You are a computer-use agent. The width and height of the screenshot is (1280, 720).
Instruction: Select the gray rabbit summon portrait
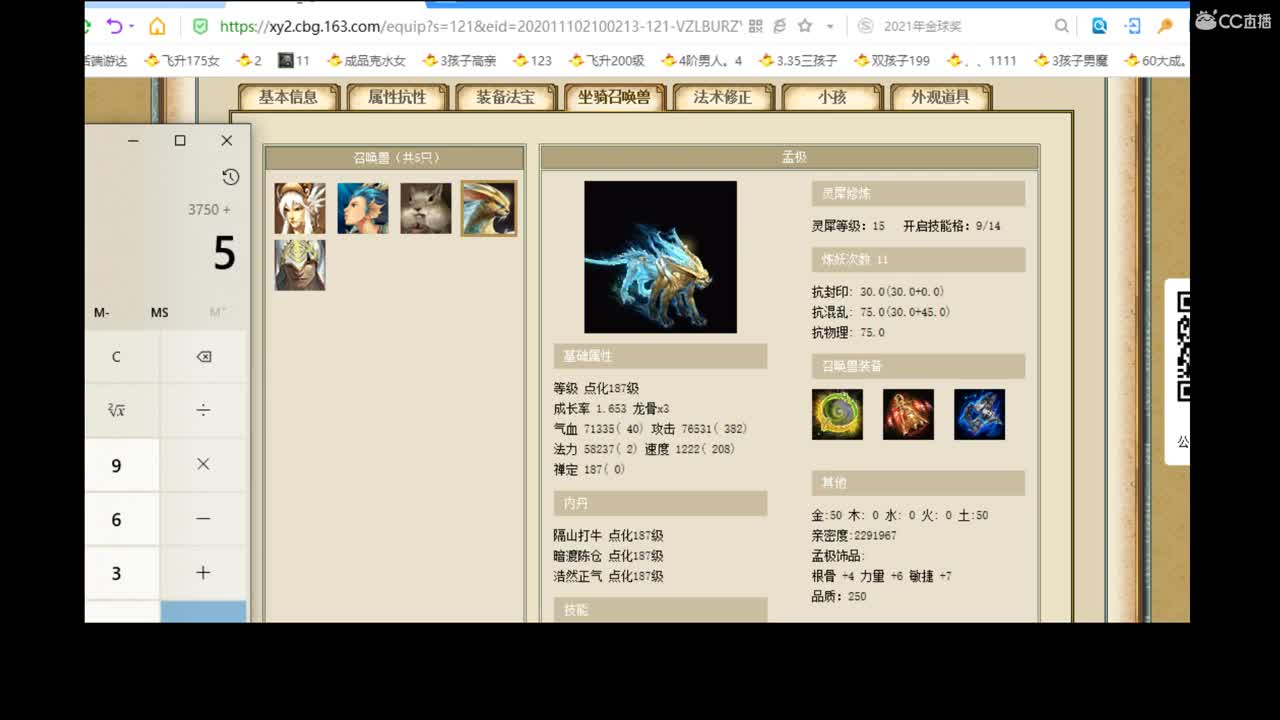click(426, 208)
